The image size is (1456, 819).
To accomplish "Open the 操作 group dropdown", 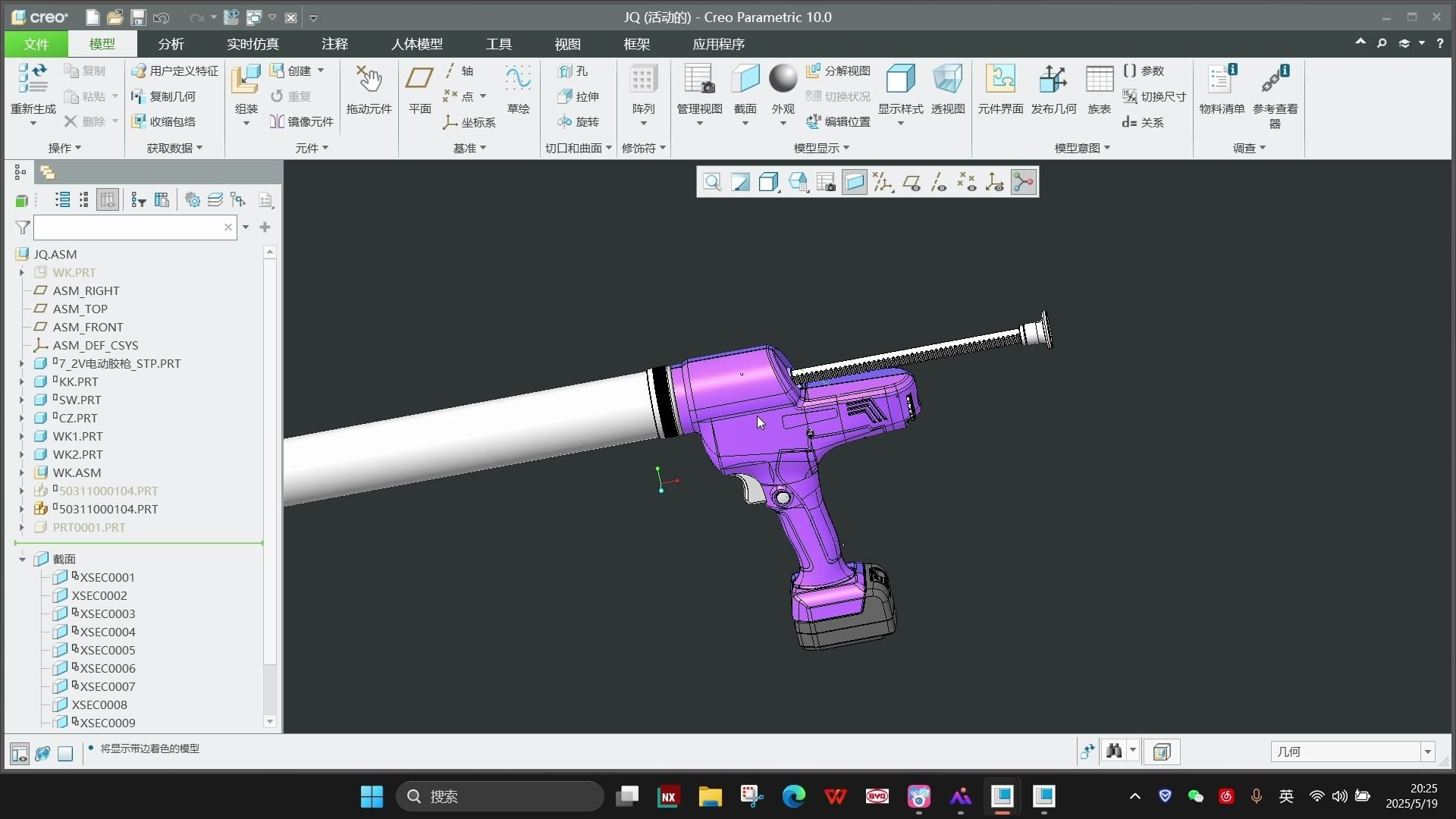I will 64,148.
